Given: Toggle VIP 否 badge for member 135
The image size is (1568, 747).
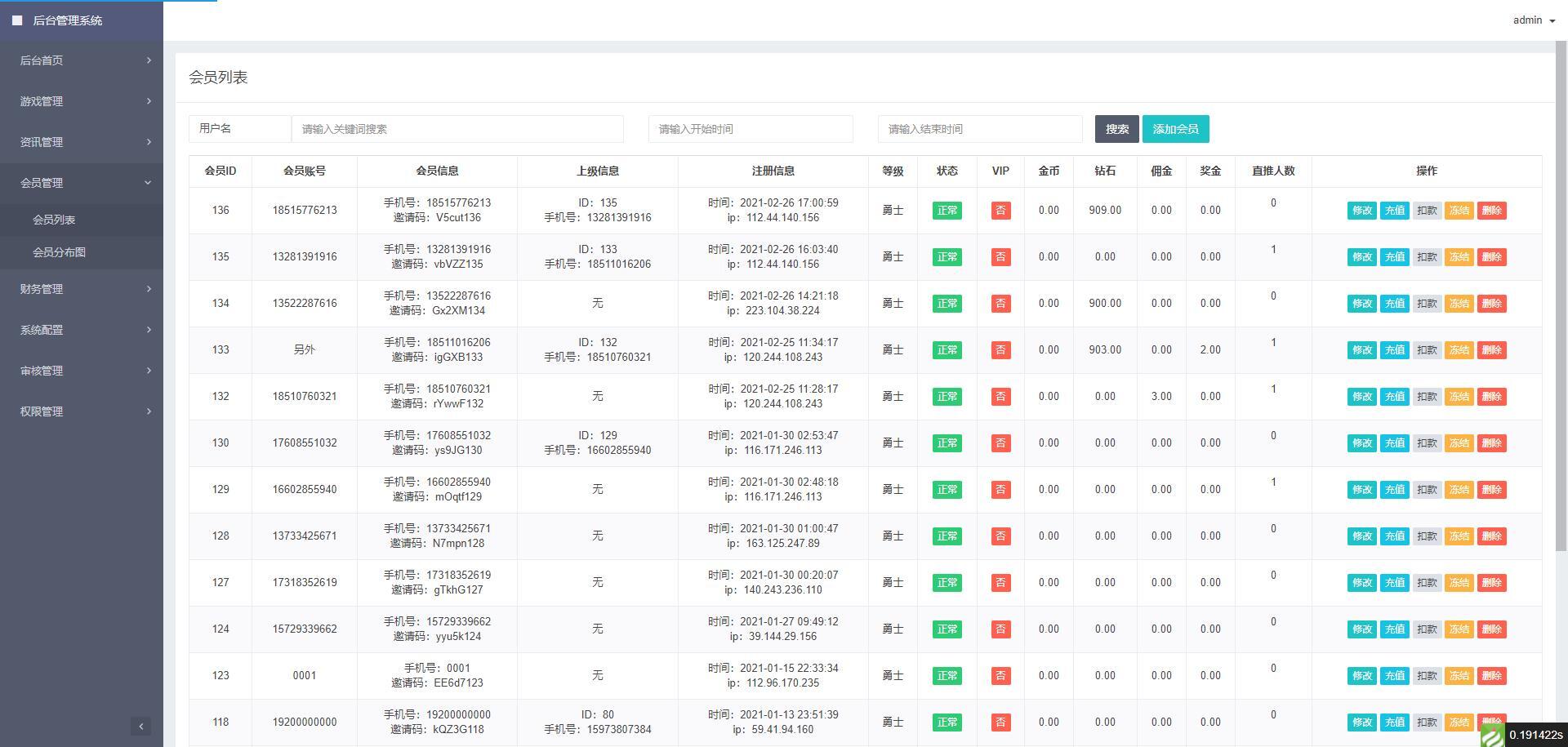Looking at the screenshot, I should (x=1000, y=257).
